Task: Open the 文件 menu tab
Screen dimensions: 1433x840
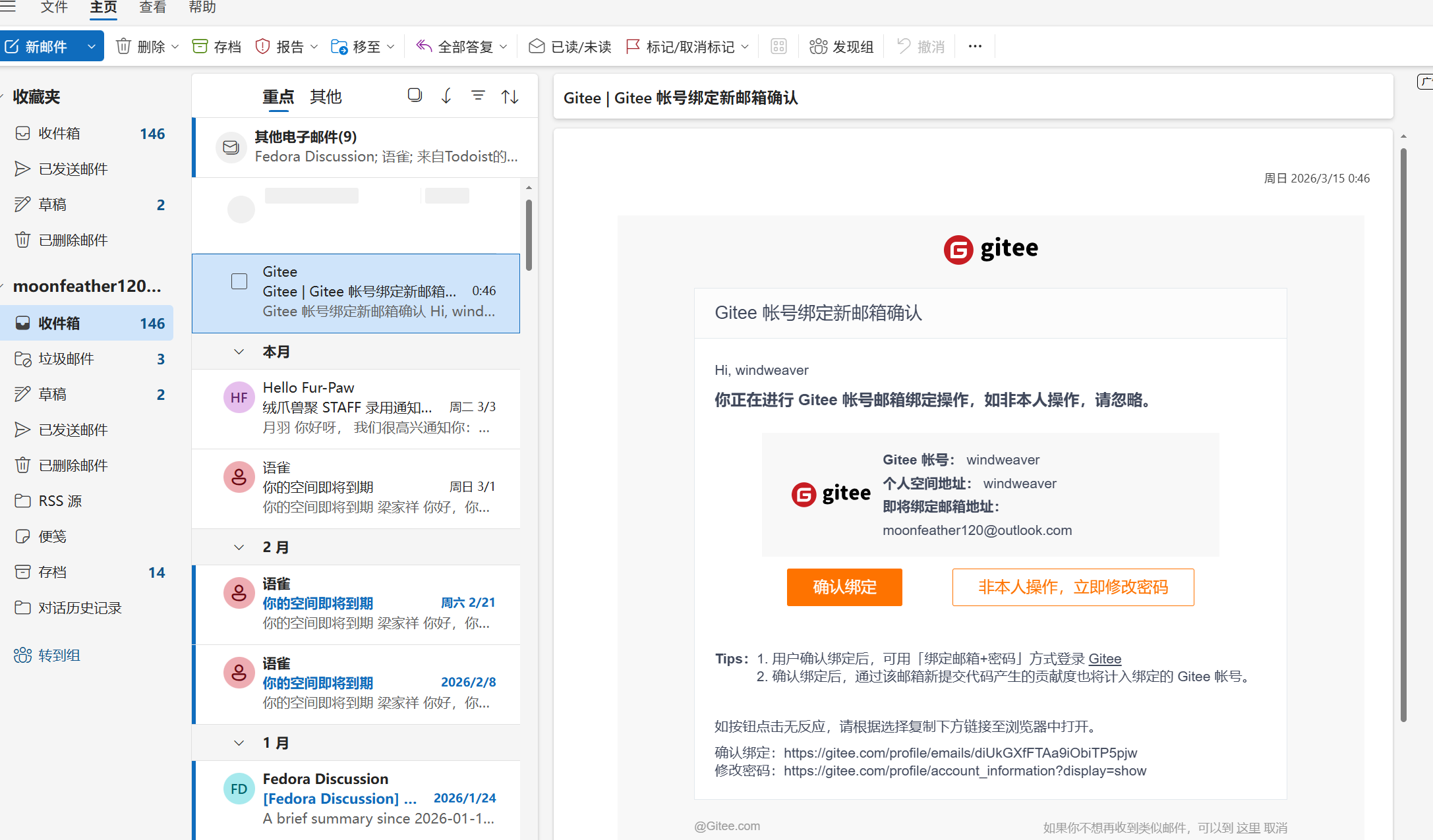Action: tap(54, 7)
